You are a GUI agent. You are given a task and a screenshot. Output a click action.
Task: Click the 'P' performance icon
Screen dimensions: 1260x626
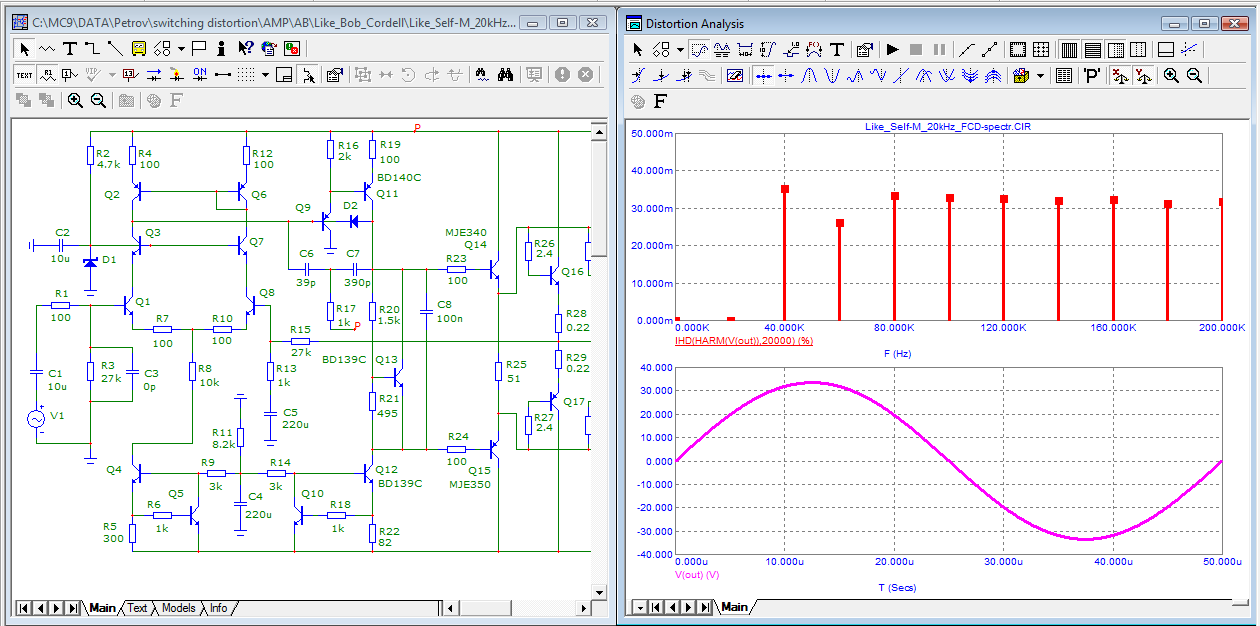[x=1092, y=76]
